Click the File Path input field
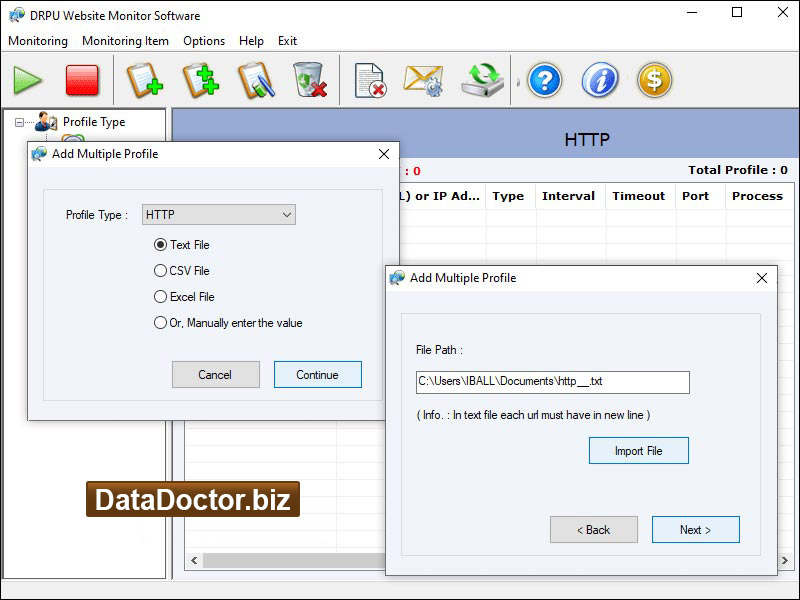The width and height of the screenshot is (800, 600). click(553, 382)
